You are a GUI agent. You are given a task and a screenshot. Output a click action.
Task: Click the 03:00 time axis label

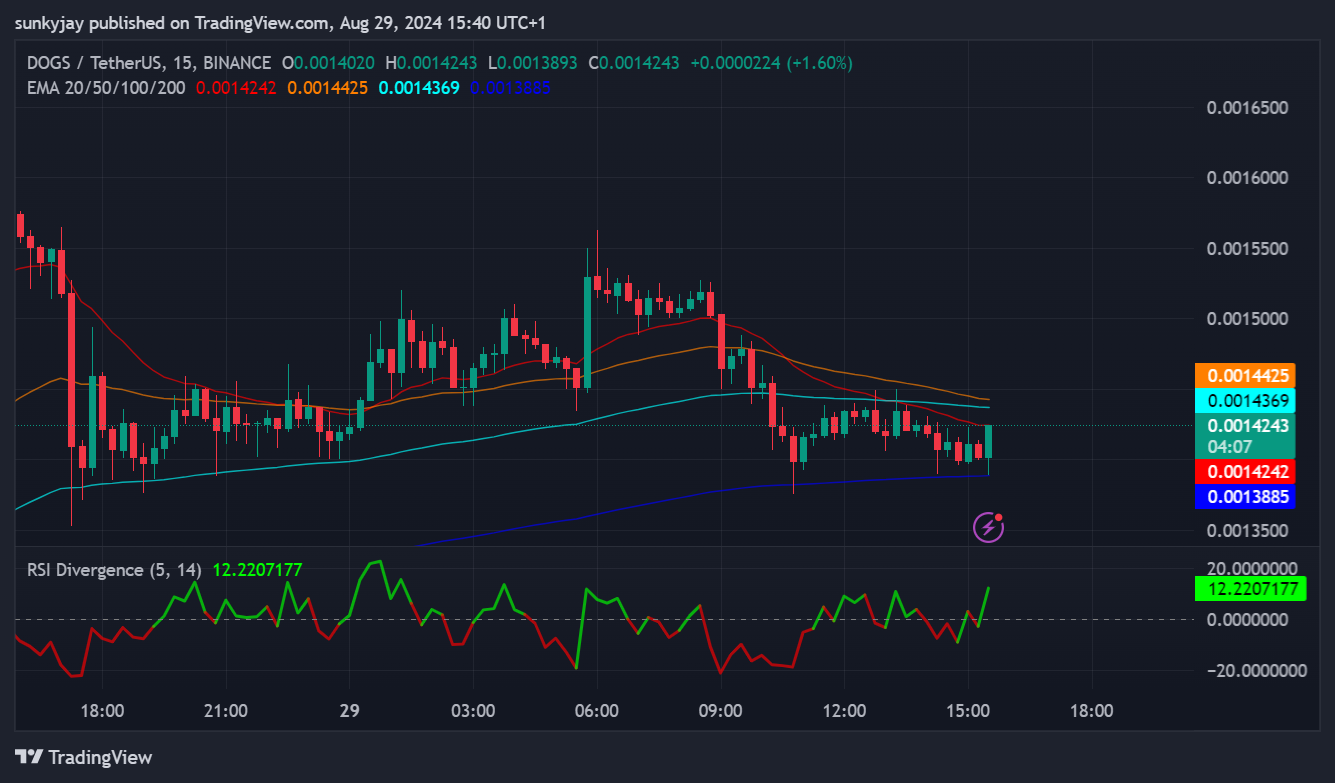pyautogui.click(x=473, y=711)
